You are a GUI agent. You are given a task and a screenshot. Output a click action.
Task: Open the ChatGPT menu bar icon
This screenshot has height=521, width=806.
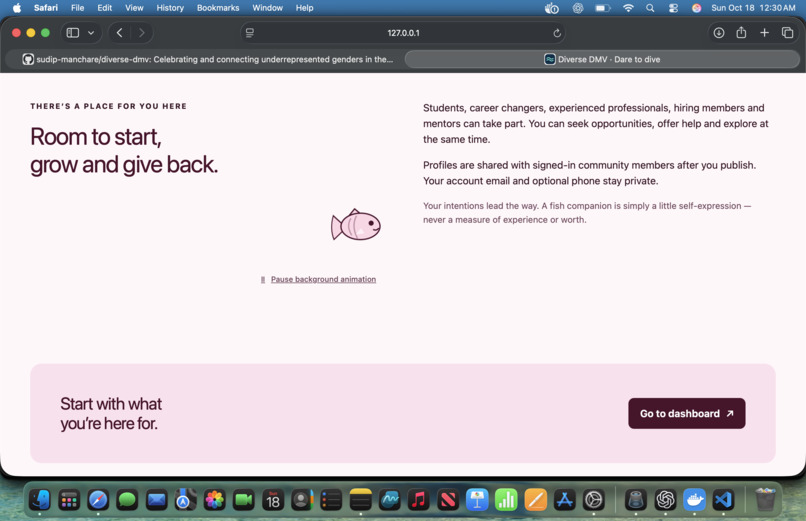(x=578, y=8)
